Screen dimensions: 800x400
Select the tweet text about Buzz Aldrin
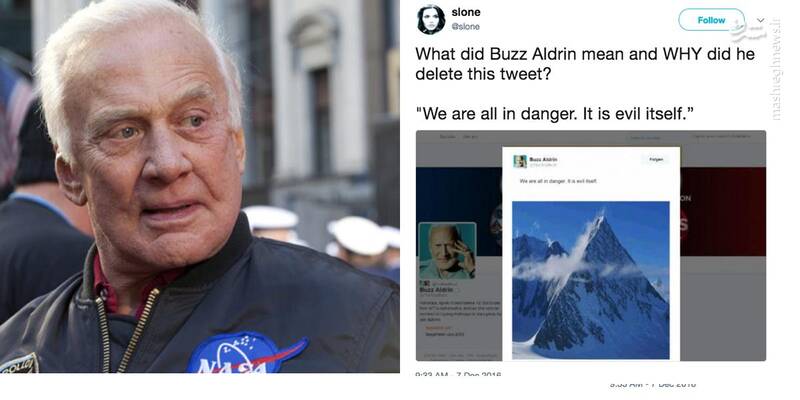[585, 83]
